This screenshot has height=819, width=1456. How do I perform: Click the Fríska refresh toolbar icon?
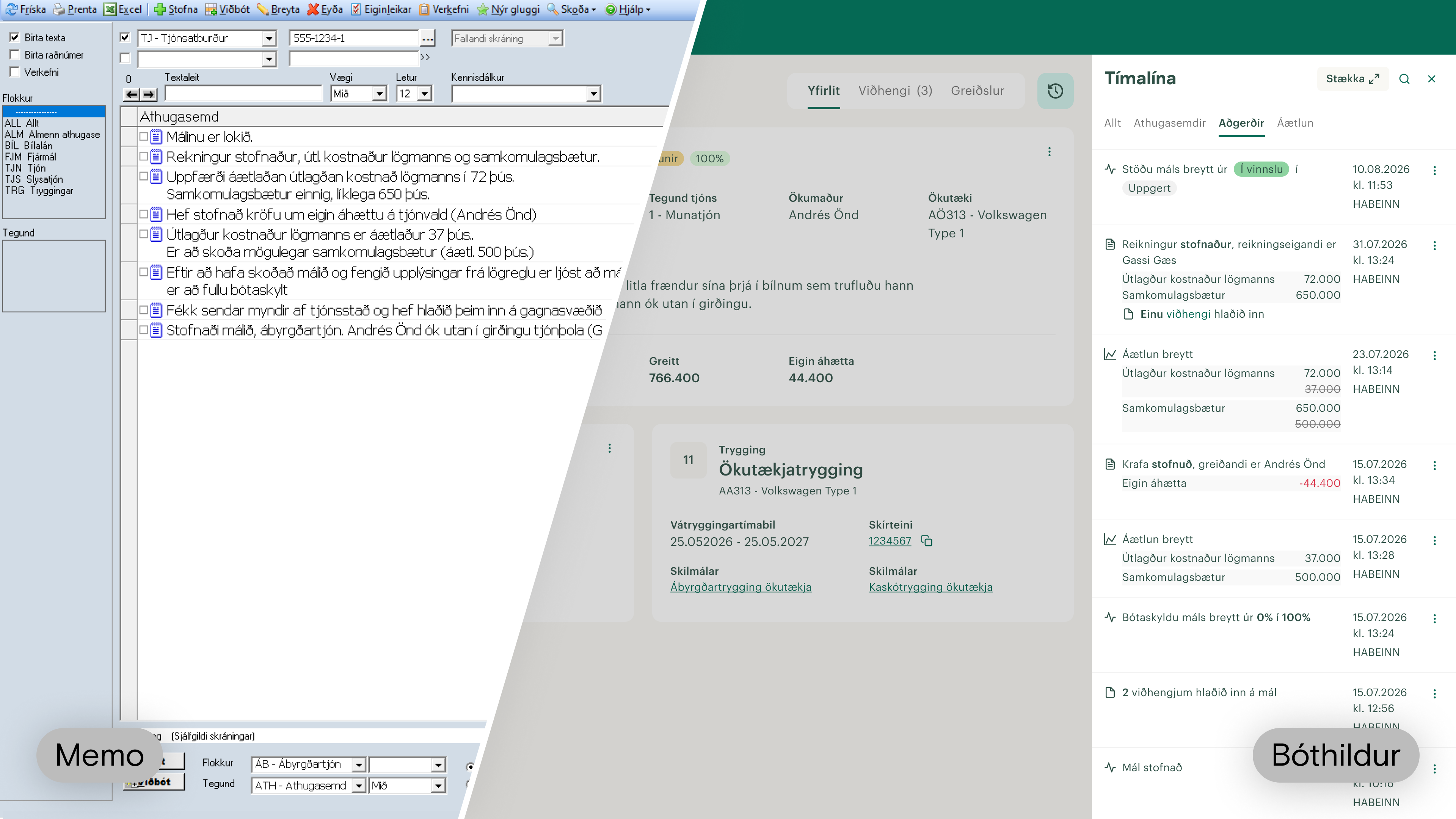pyautogui.click(x=11, y=9)
